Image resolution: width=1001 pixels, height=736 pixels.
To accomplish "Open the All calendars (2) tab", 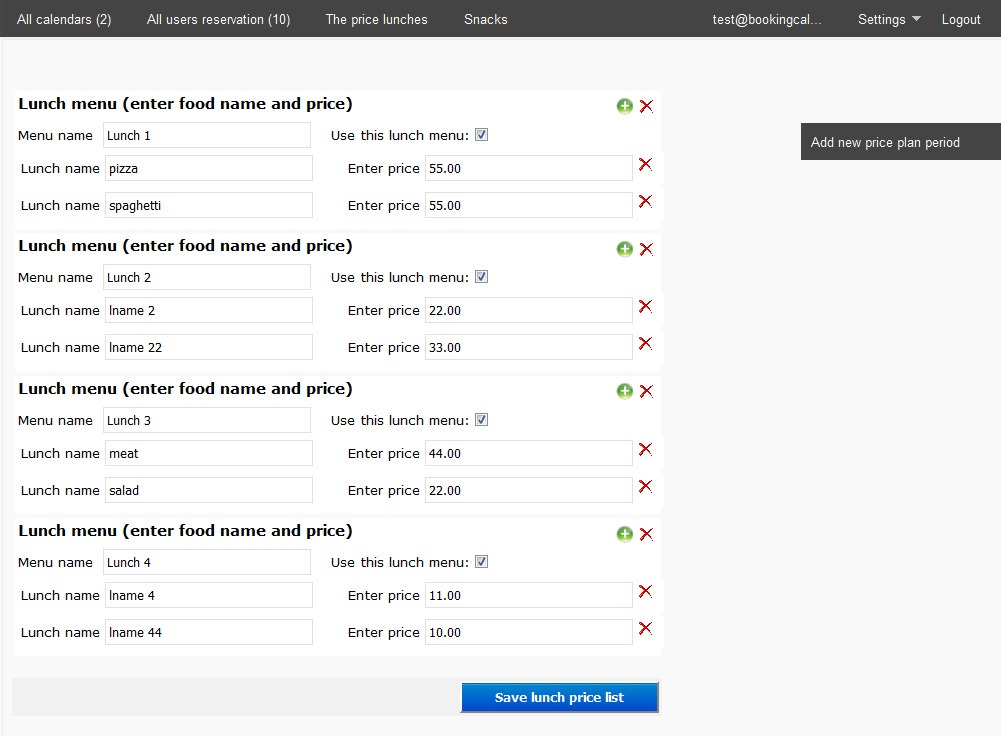I will pos(64,19).
